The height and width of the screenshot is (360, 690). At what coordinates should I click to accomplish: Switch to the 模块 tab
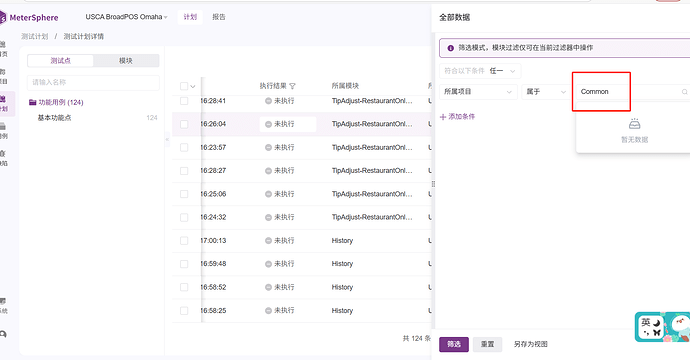pyautogui.click(x=126, y=61)
